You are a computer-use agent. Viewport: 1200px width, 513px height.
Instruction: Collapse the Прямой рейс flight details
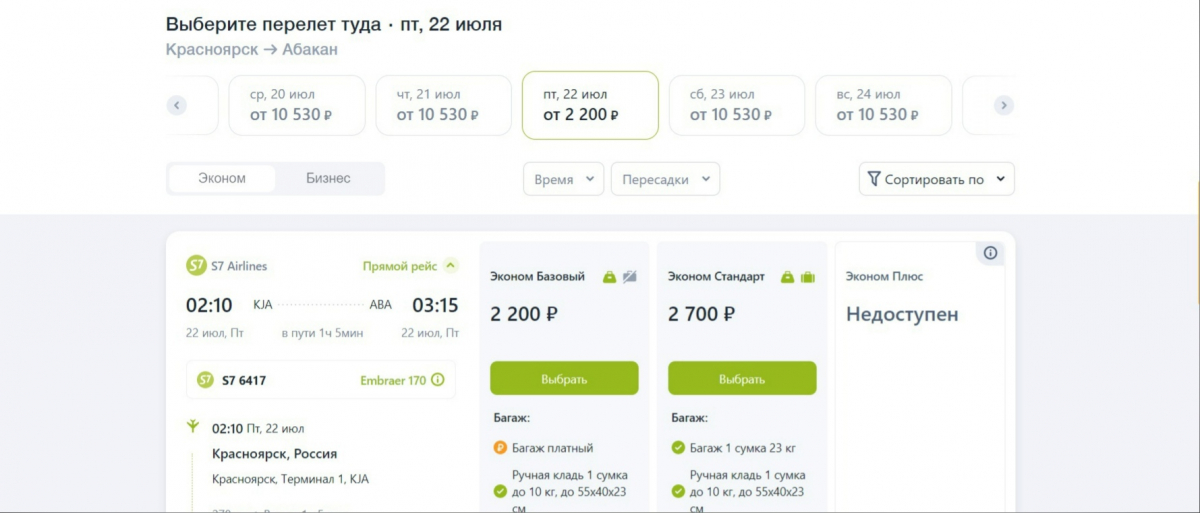(x=451, y=266)
